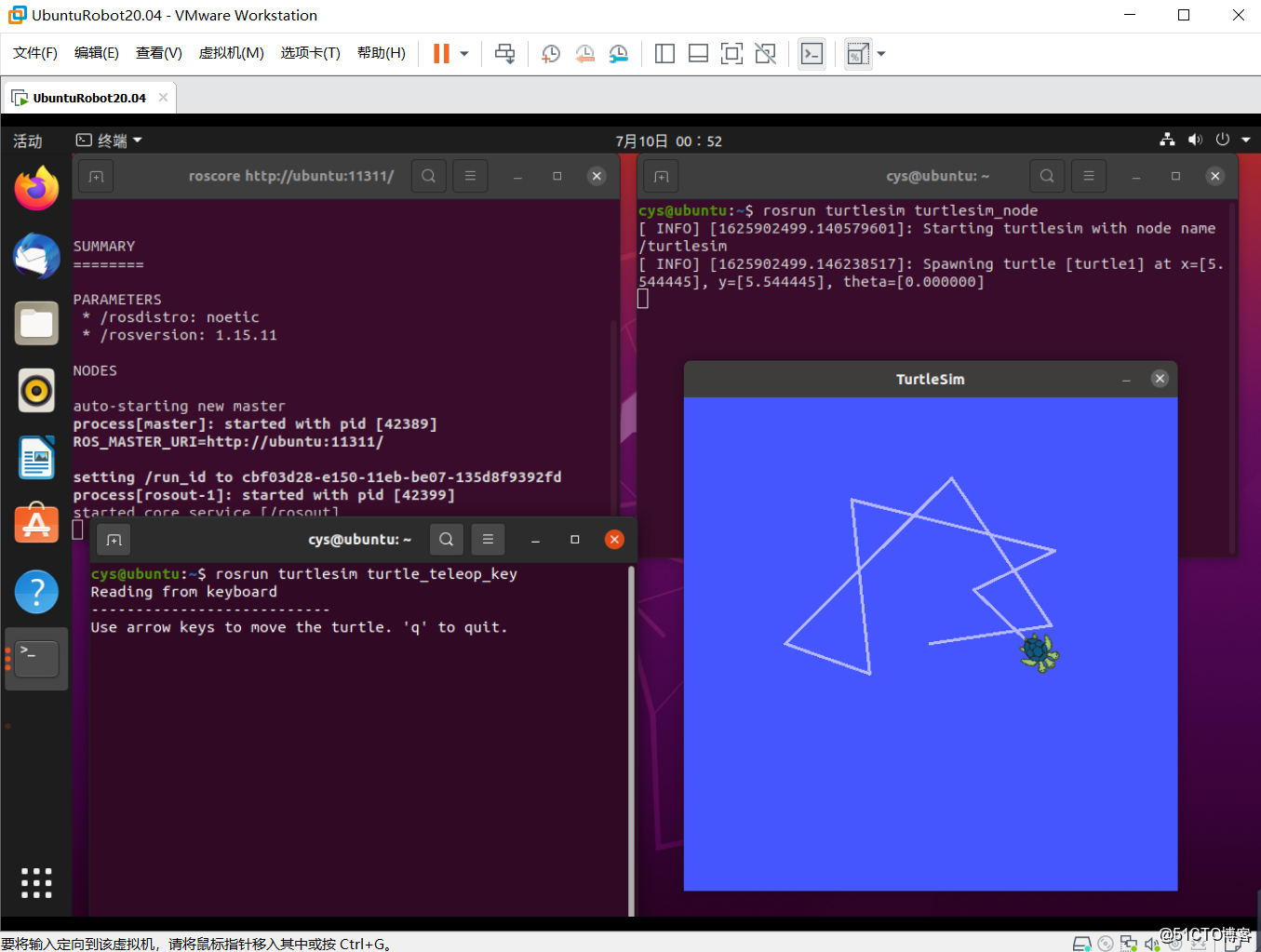Open the 编辑(E) menu

pyautogui.click(x=97, y=53)
